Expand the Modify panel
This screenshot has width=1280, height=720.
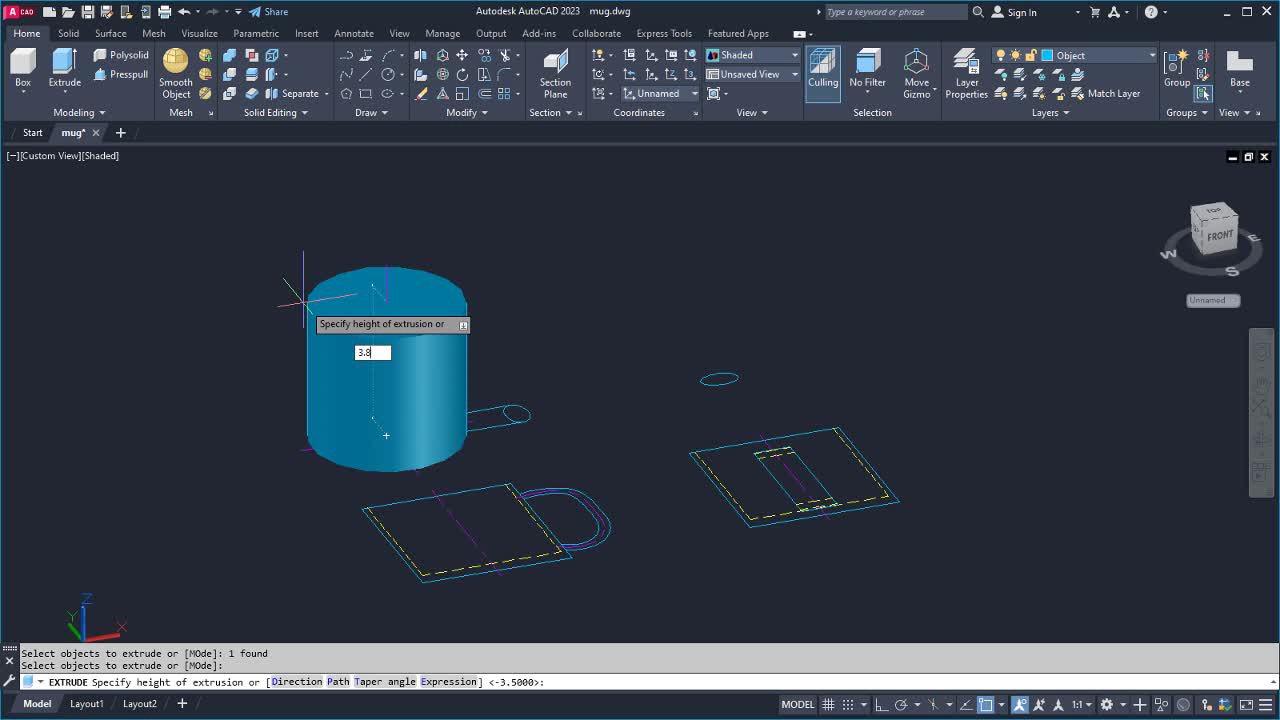tap(484, 112)
